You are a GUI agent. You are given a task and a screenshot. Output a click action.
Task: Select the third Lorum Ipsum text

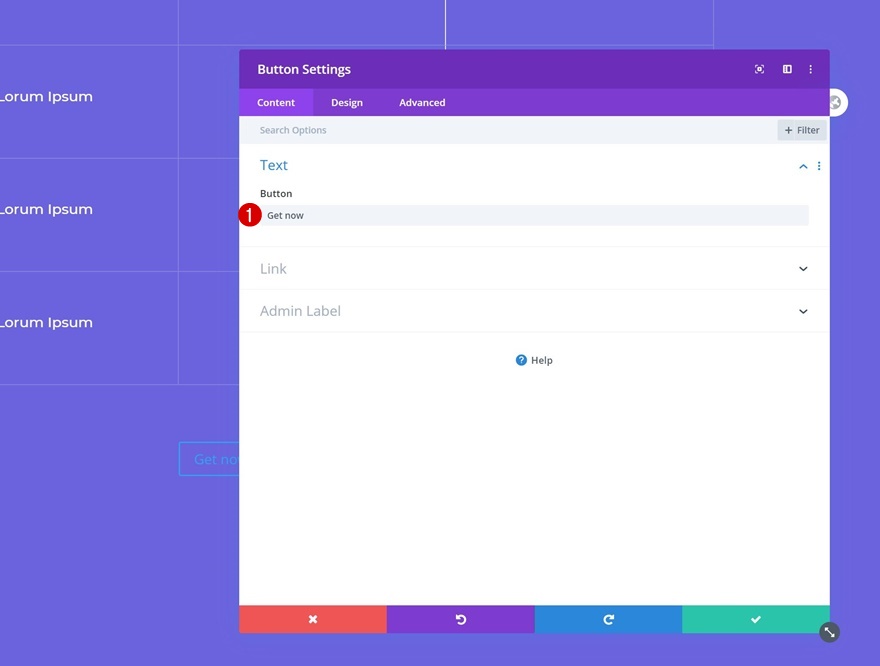click(46, 323)
